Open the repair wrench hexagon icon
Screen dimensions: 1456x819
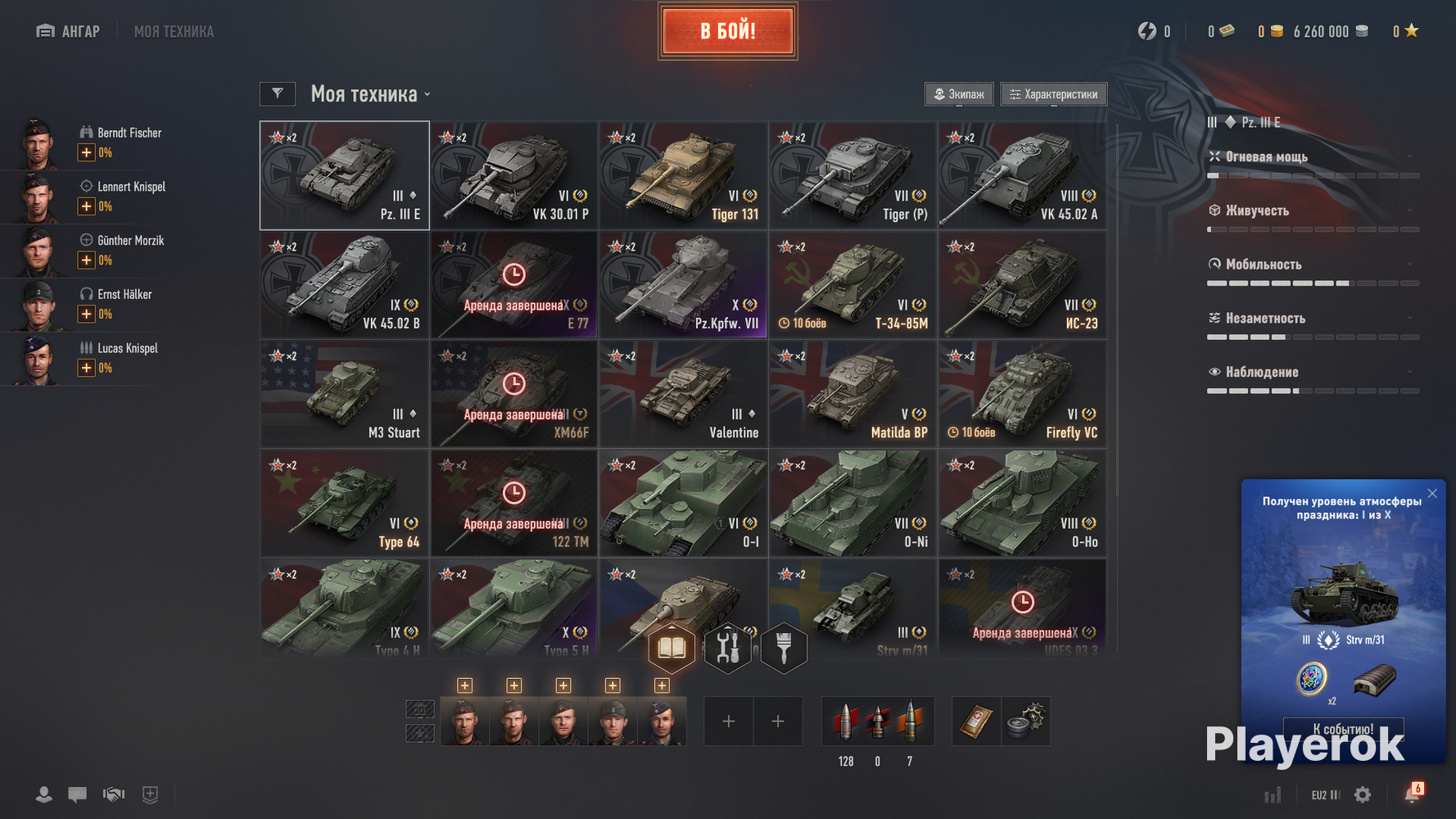[x=727, y=648]
